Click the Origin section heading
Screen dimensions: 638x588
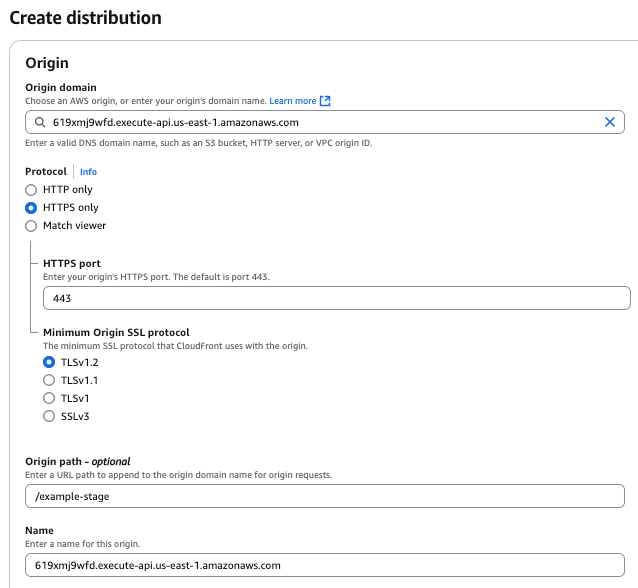(x=47, y=63)
